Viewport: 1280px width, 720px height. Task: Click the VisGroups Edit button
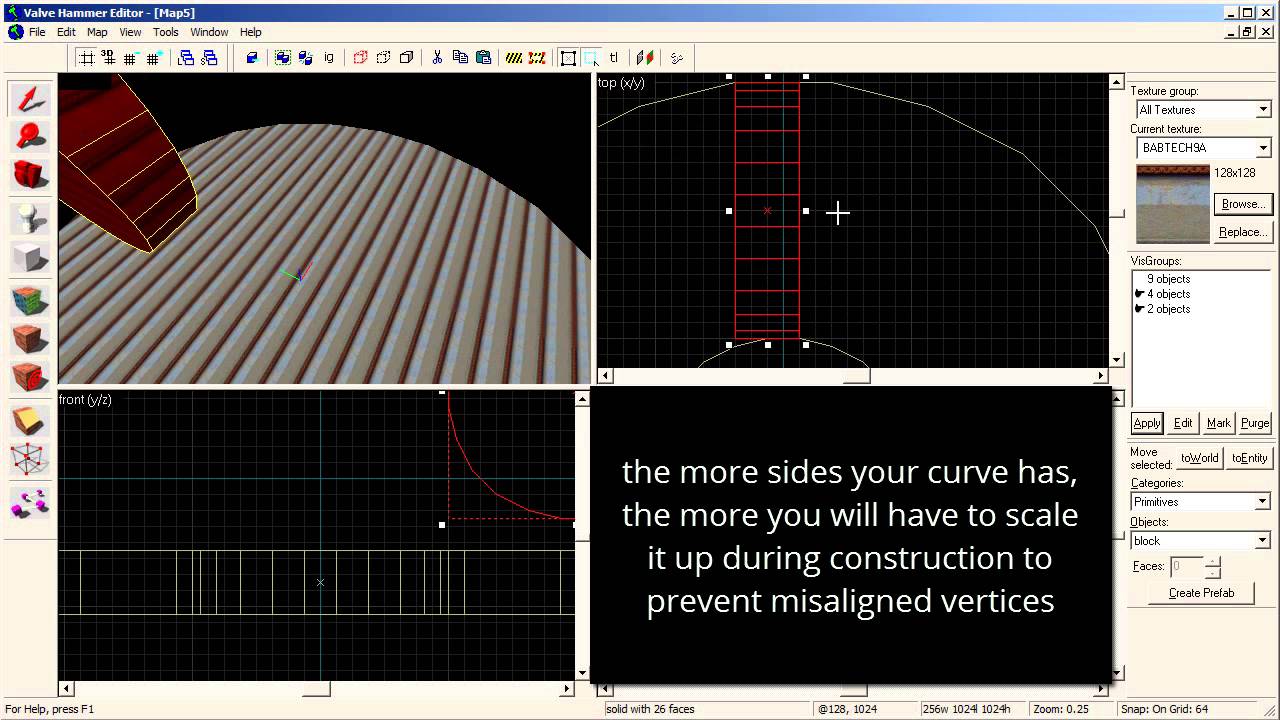[1183, 423]
